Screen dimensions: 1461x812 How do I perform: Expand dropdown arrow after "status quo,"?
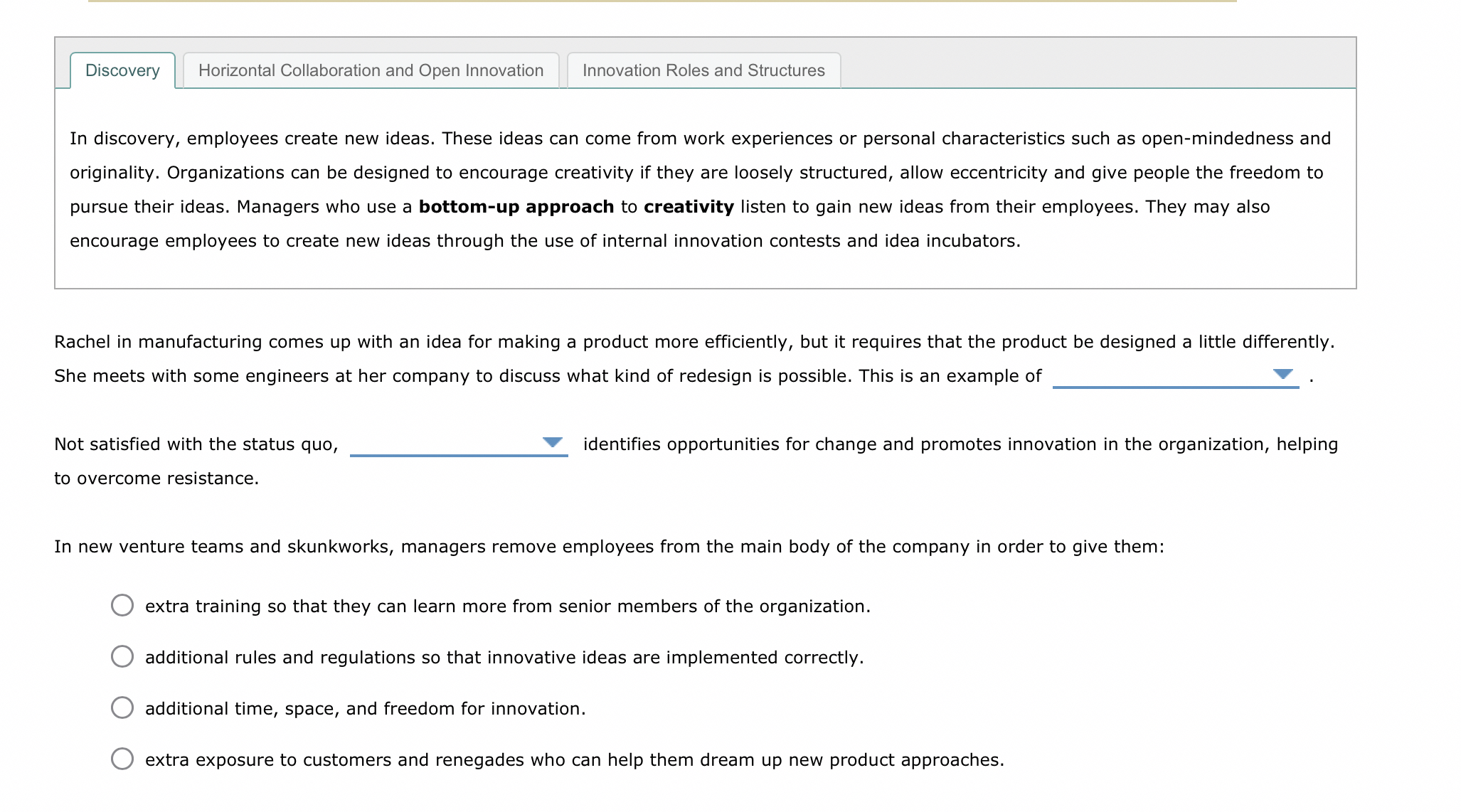point(552,442)
